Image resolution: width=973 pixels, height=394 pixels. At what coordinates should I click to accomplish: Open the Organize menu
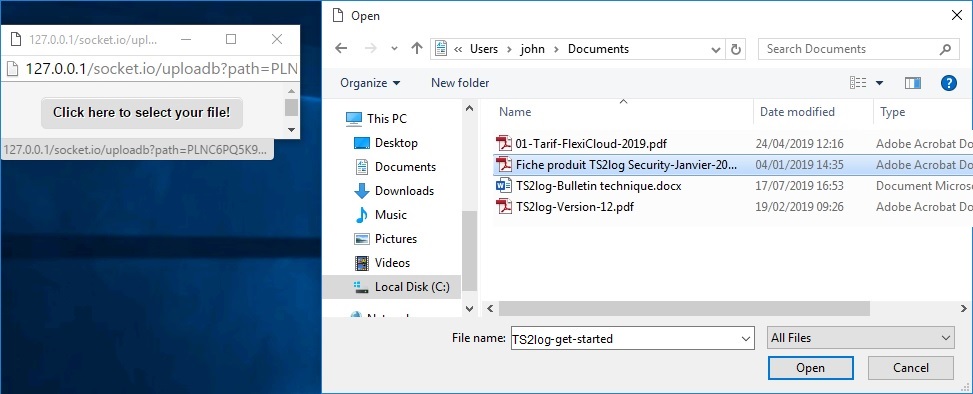(370, 83)
